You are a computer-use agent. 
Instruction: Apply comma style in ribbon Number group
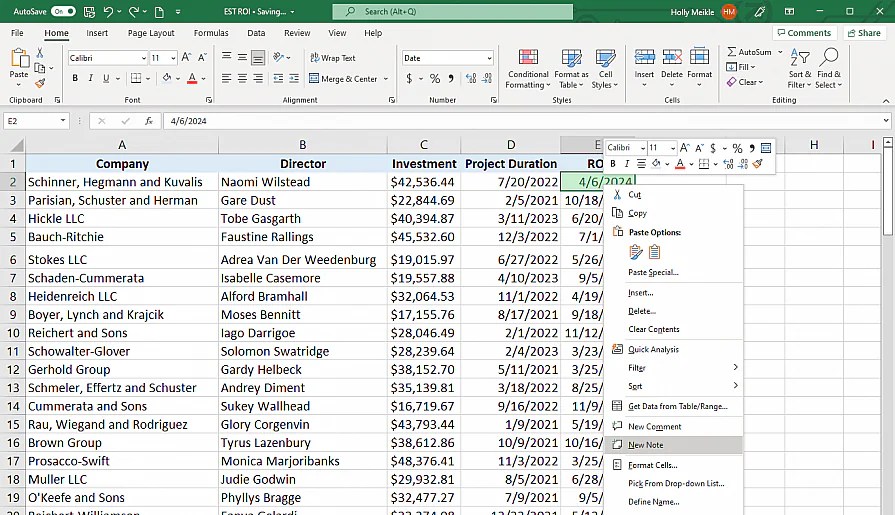pos(451,78)
